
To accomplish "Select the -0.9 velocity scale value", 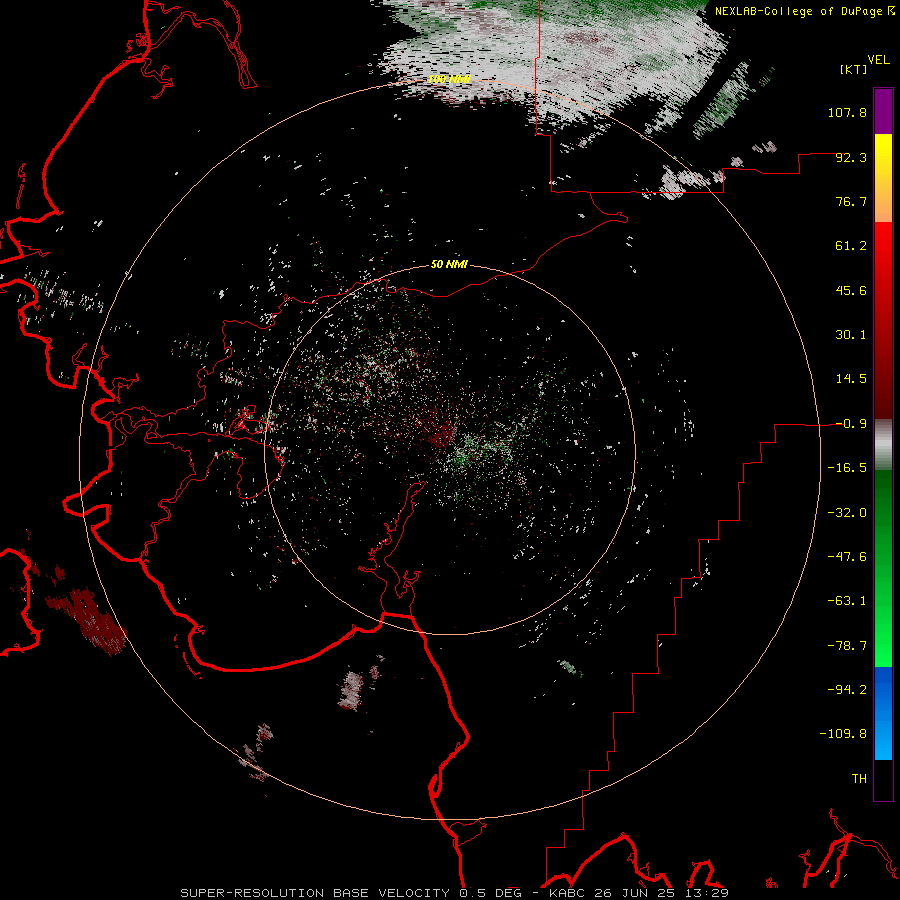I will click(x=851, y=424).
